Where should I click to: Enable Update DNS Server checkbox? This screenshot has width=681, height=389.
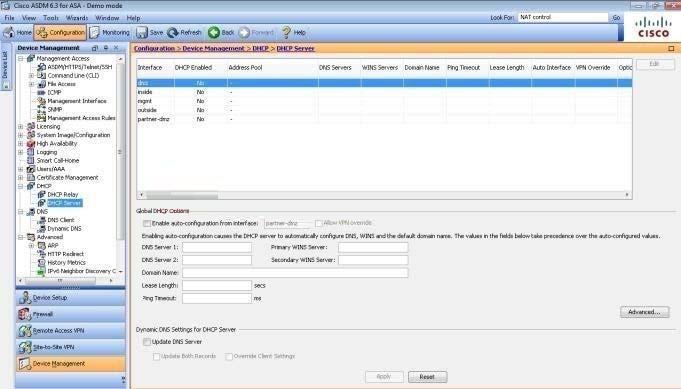(147, 342)
